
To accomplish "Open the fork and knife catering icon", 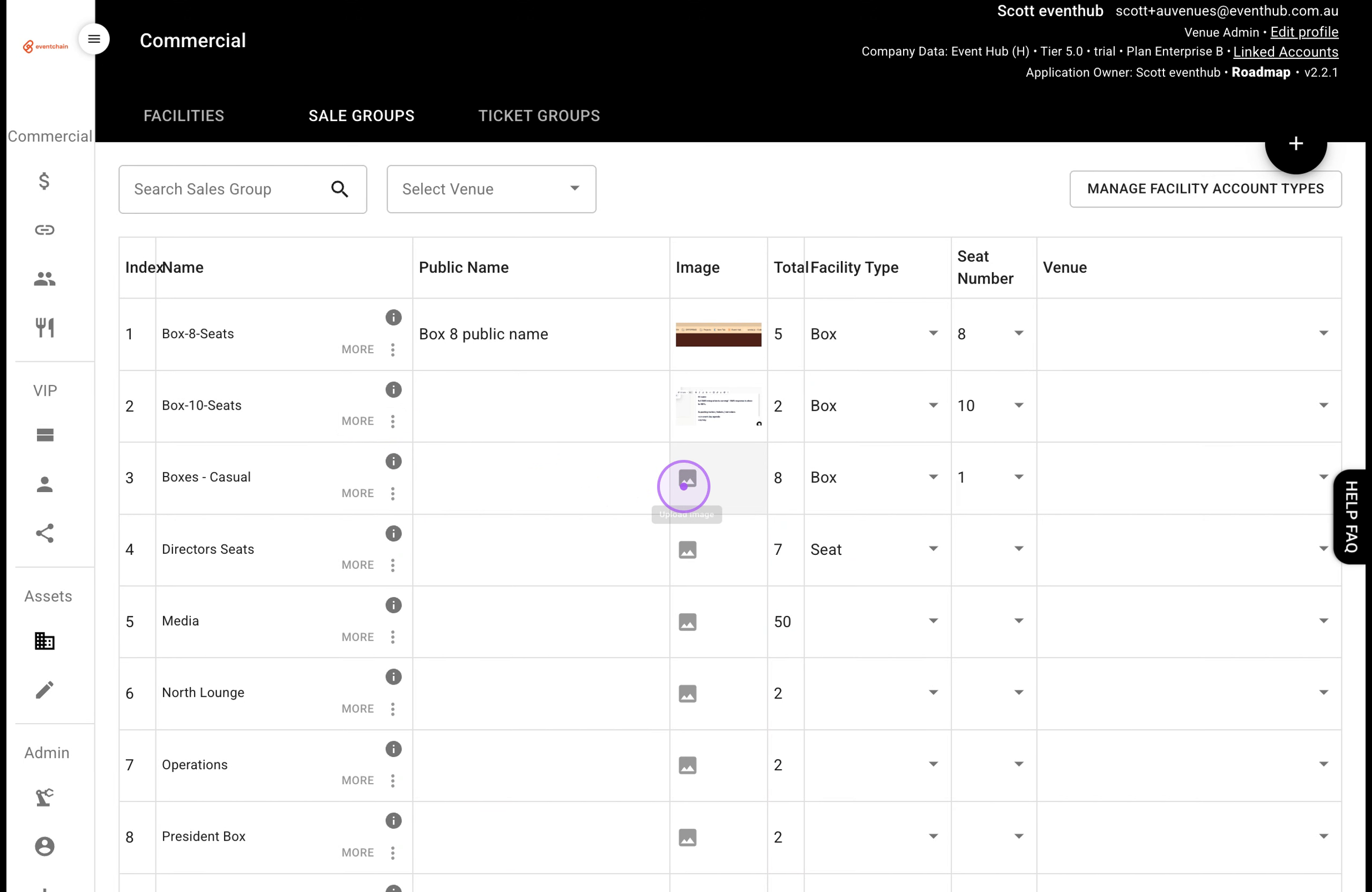I will (44, 328).
